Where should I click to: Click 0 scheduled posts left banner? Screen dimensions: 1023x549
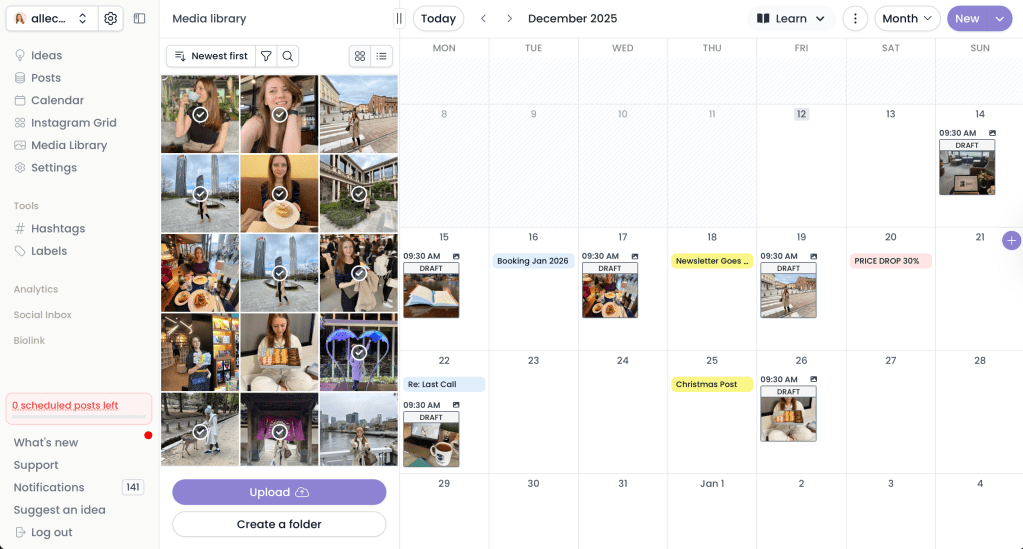[x=78, y=408]
